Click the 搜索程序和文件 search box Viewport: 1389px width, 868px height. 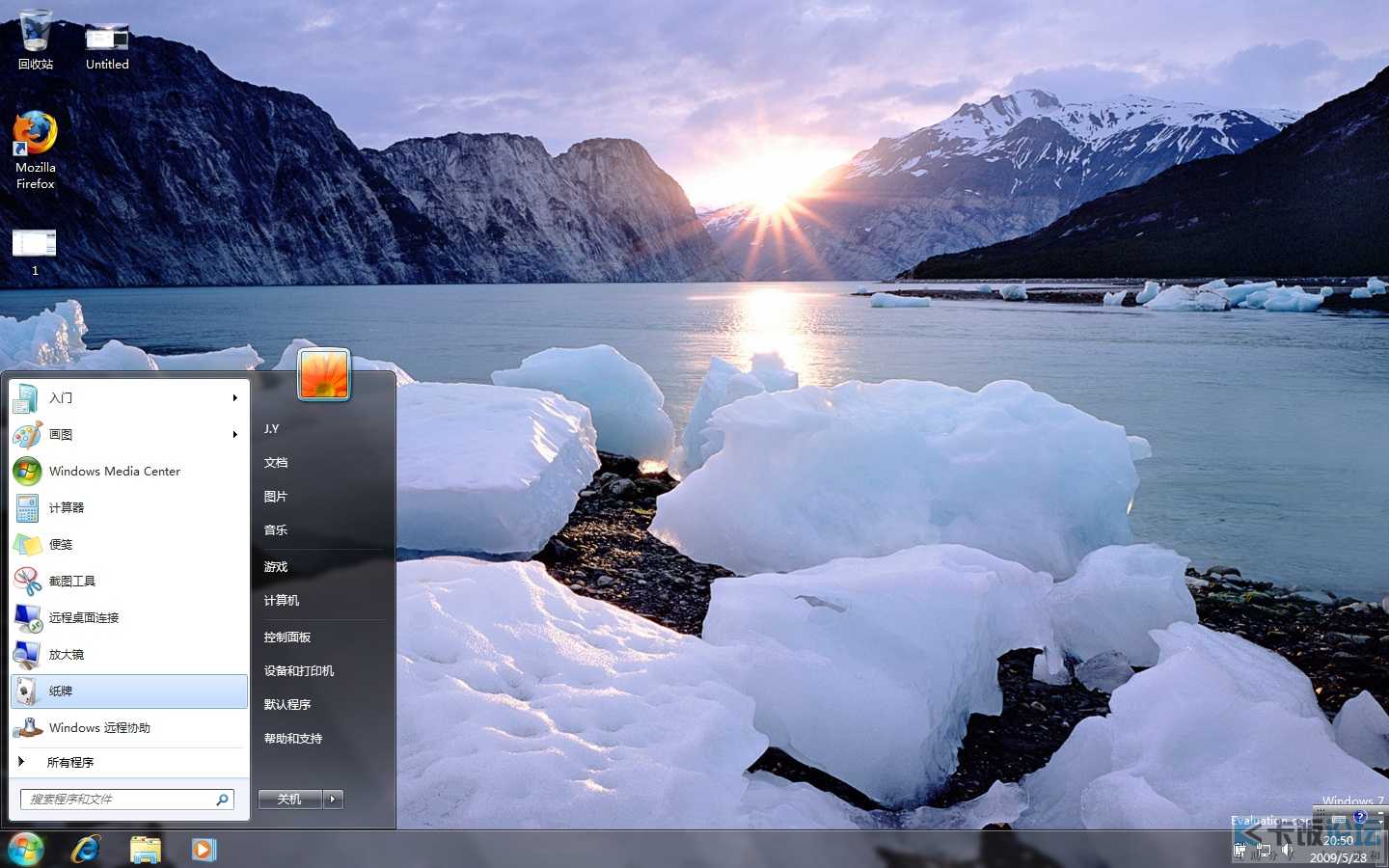[126, 799]
